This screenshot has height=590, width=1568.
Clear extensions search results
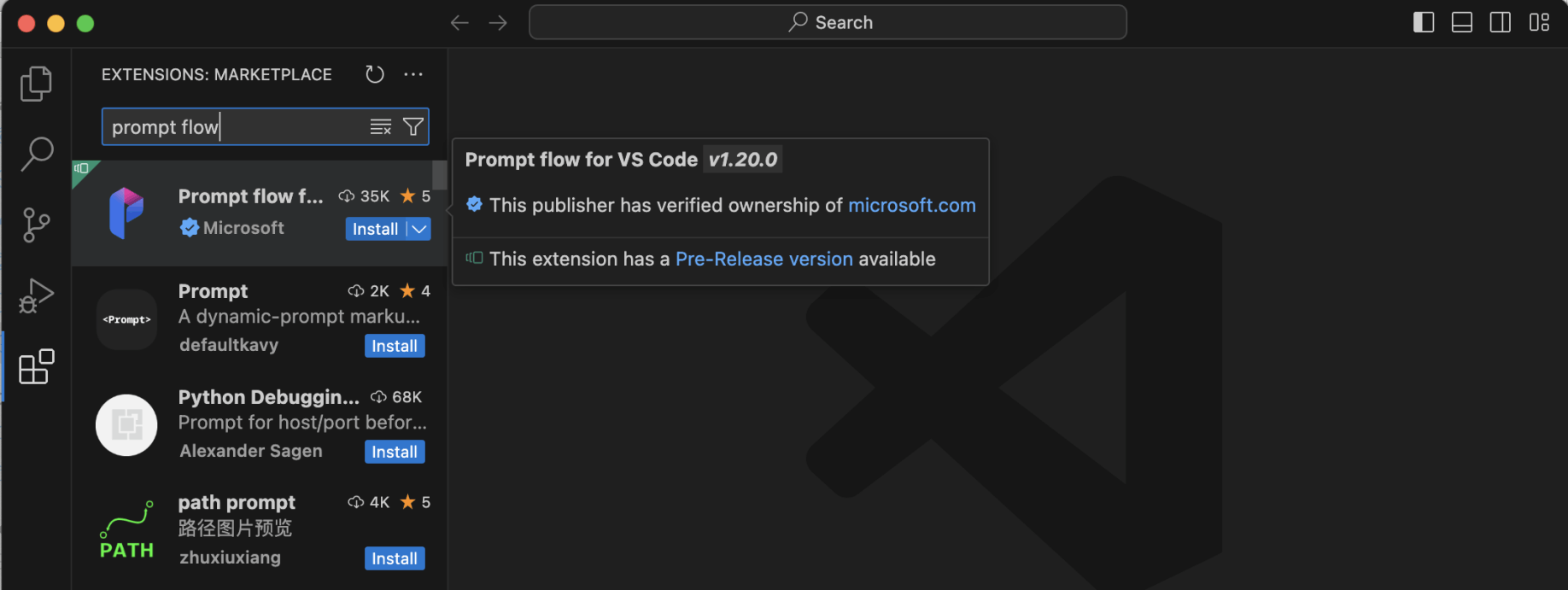[x=381, y=127]
